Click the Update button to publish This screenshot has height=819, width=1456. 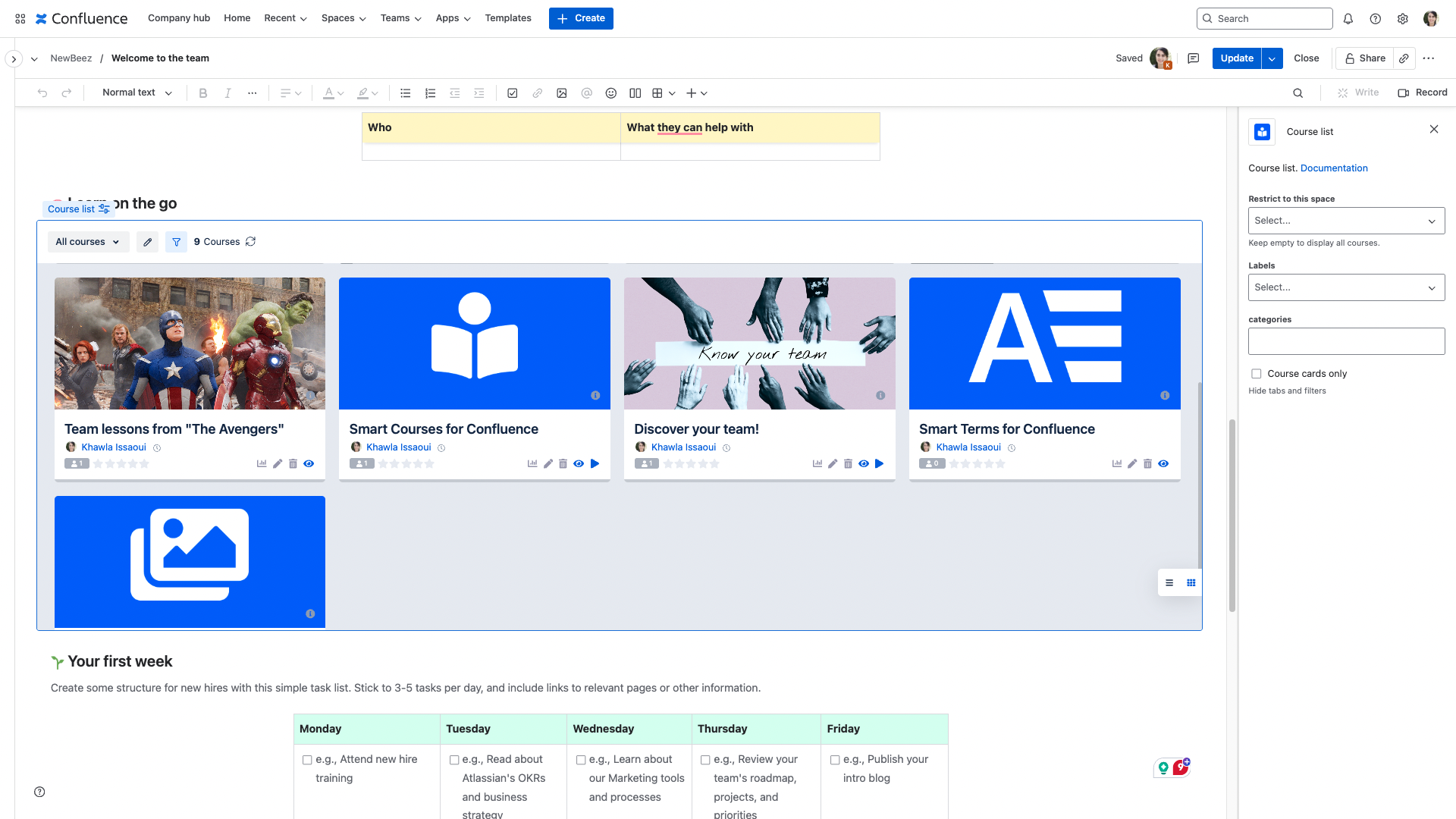point(1237,58)
